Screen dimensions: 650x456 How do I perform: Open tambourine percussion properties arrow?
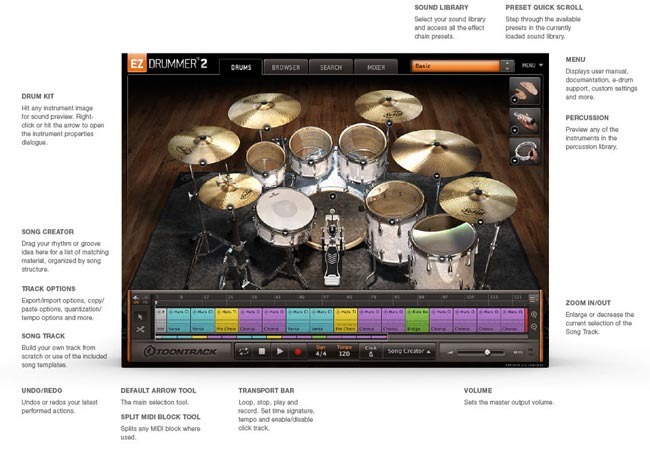click(514, 161)
